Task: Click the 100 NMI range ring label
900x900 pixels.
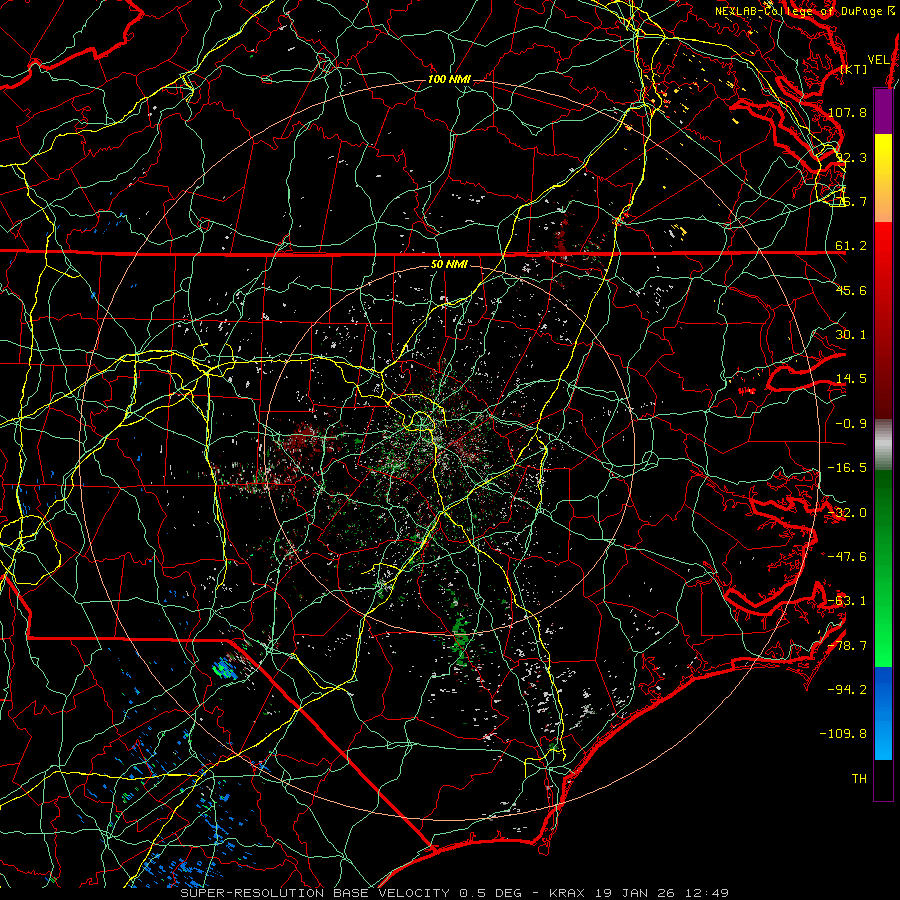Action: [x=449, y=79]
